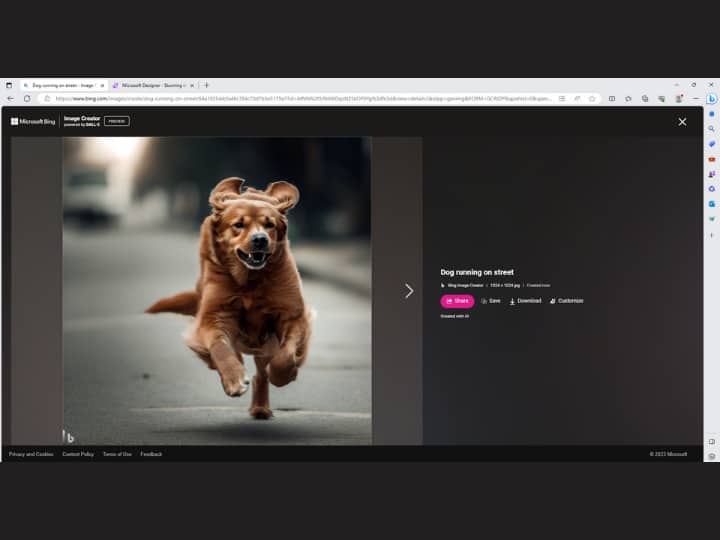The width and height of the screenshot is (720, 540).
Task: Save the dog image to collection
Action: coord(490,301)
